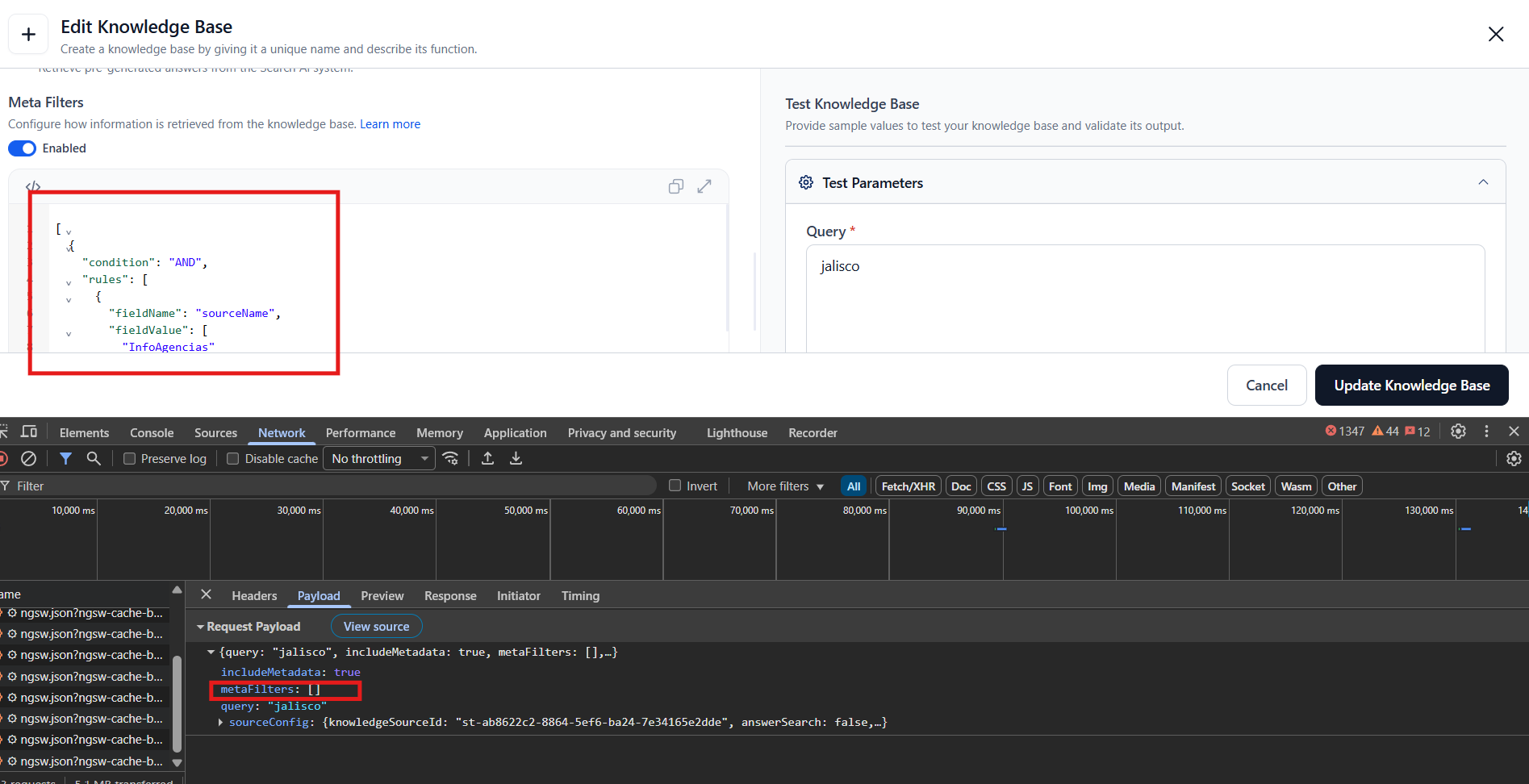Expand the sourceConfig payload object
This screenshot has height=784, width=1529.
click(x=220, y=723)
